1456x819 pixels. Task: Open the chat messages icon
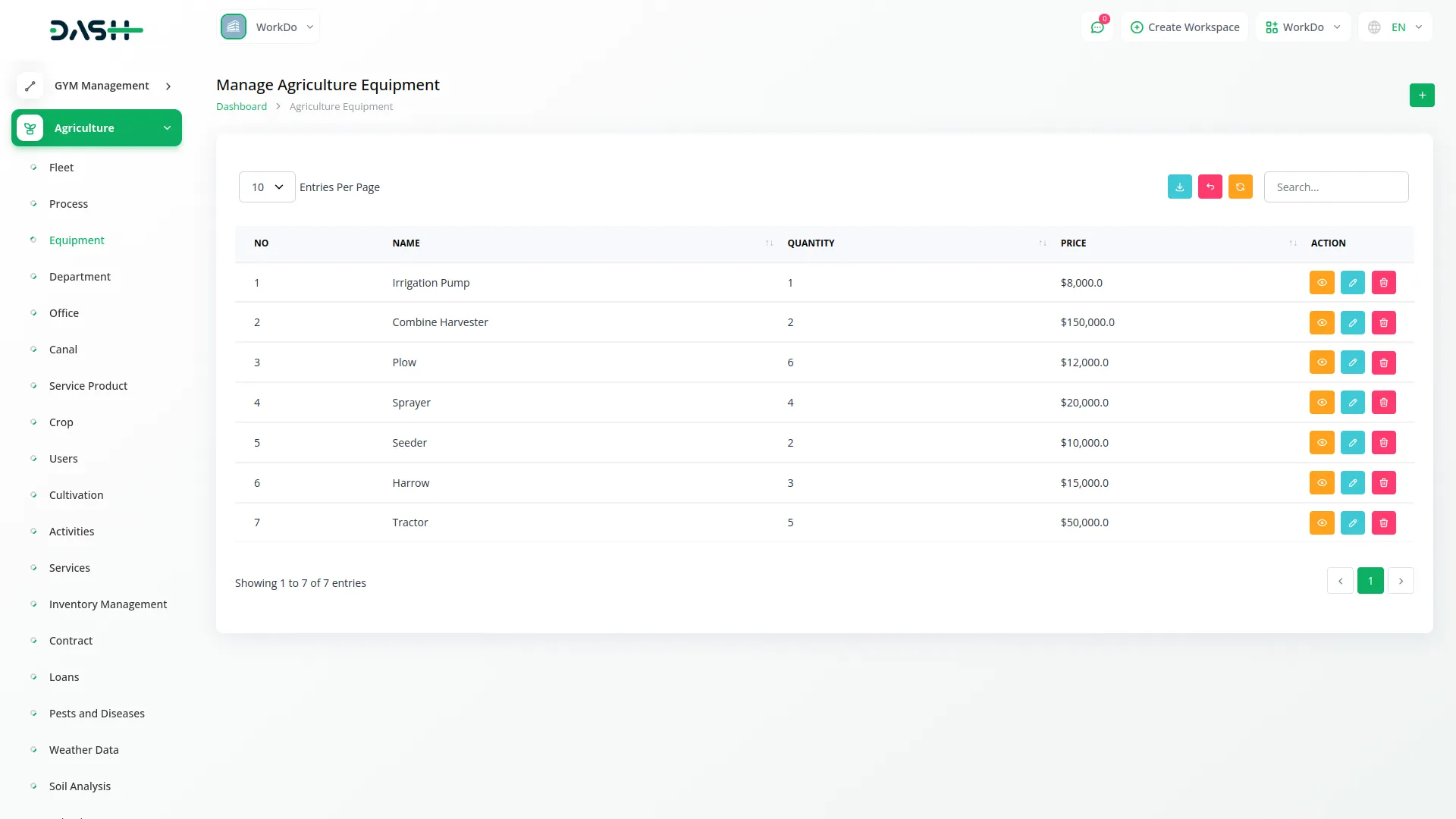pos(1097,27)
